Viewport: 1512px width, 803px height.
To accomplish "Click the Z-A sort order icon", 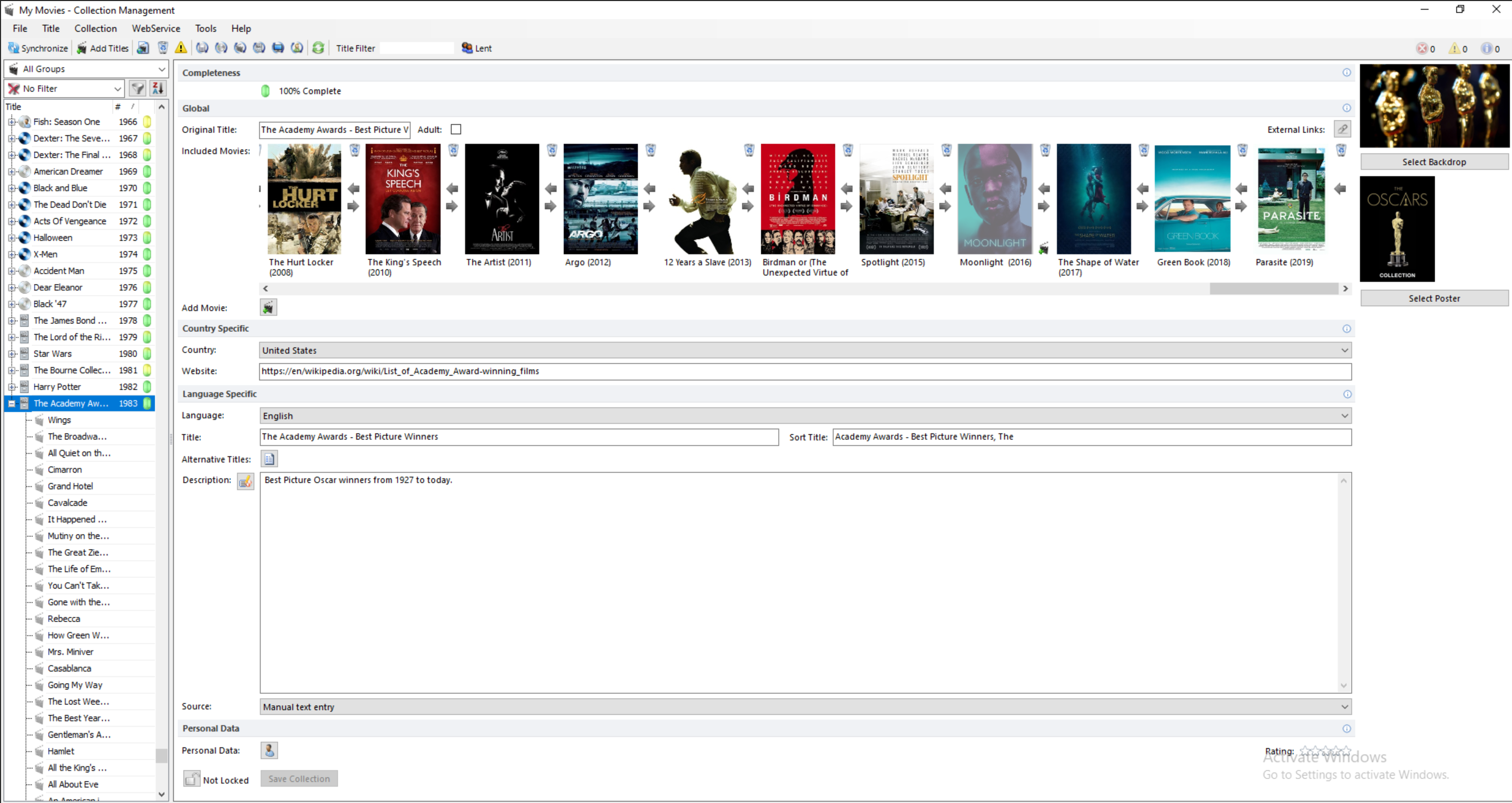I will [x=158, y=88].
